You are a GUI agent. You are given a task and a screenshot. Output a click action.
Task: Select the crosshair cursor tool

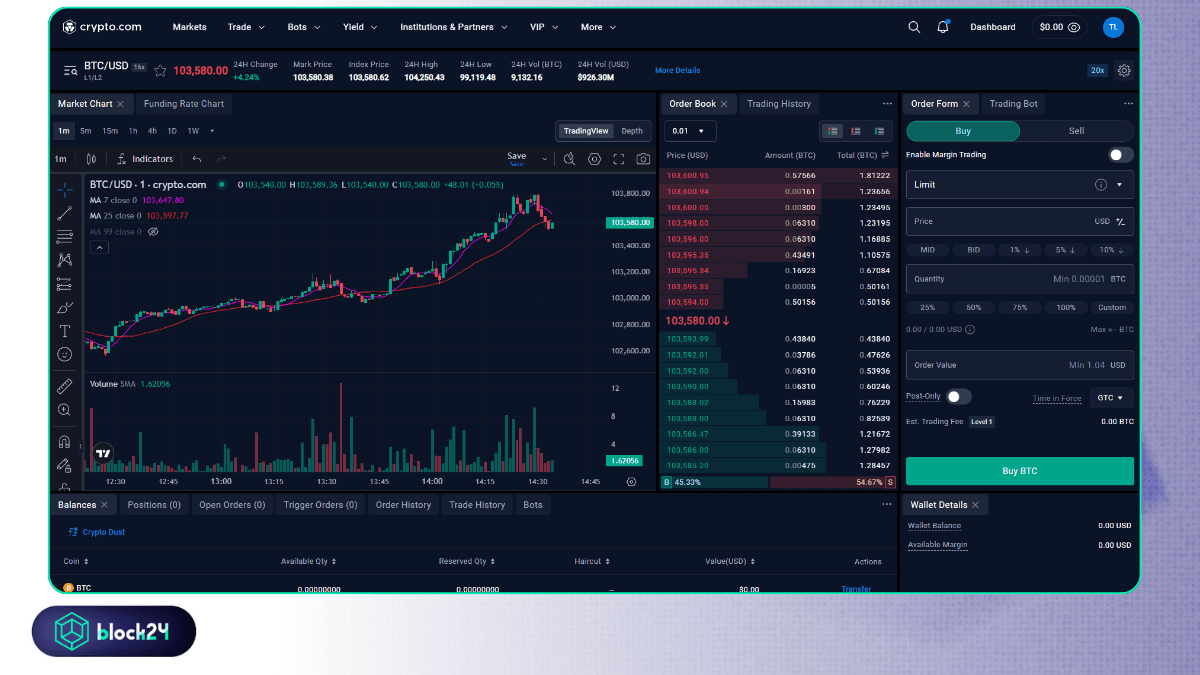(65, 189)
